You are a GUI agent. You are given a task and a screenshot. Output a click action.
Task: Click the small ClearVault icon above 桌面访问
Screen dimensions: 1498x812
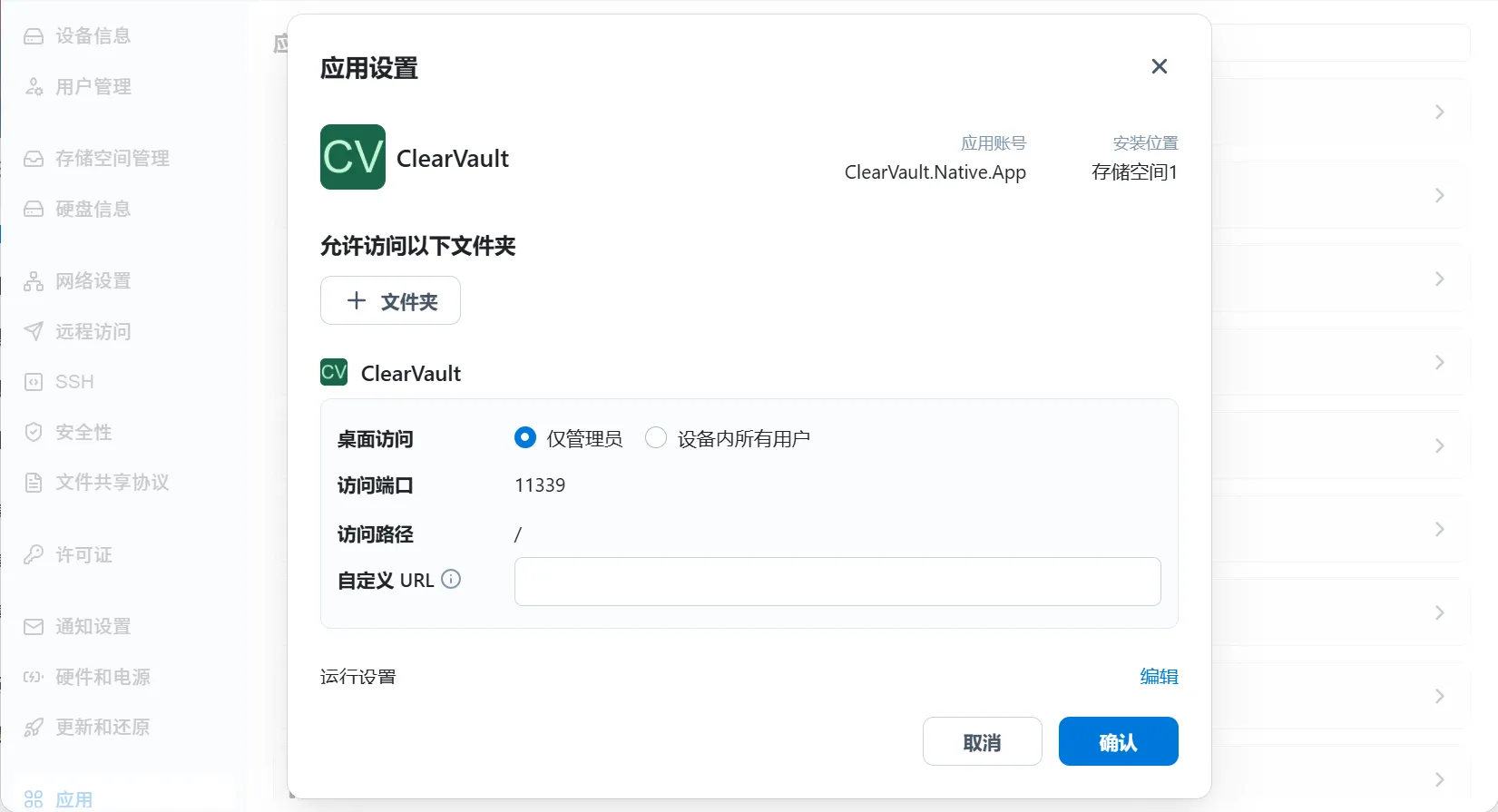pyautogui.click(x=334, y=373)
